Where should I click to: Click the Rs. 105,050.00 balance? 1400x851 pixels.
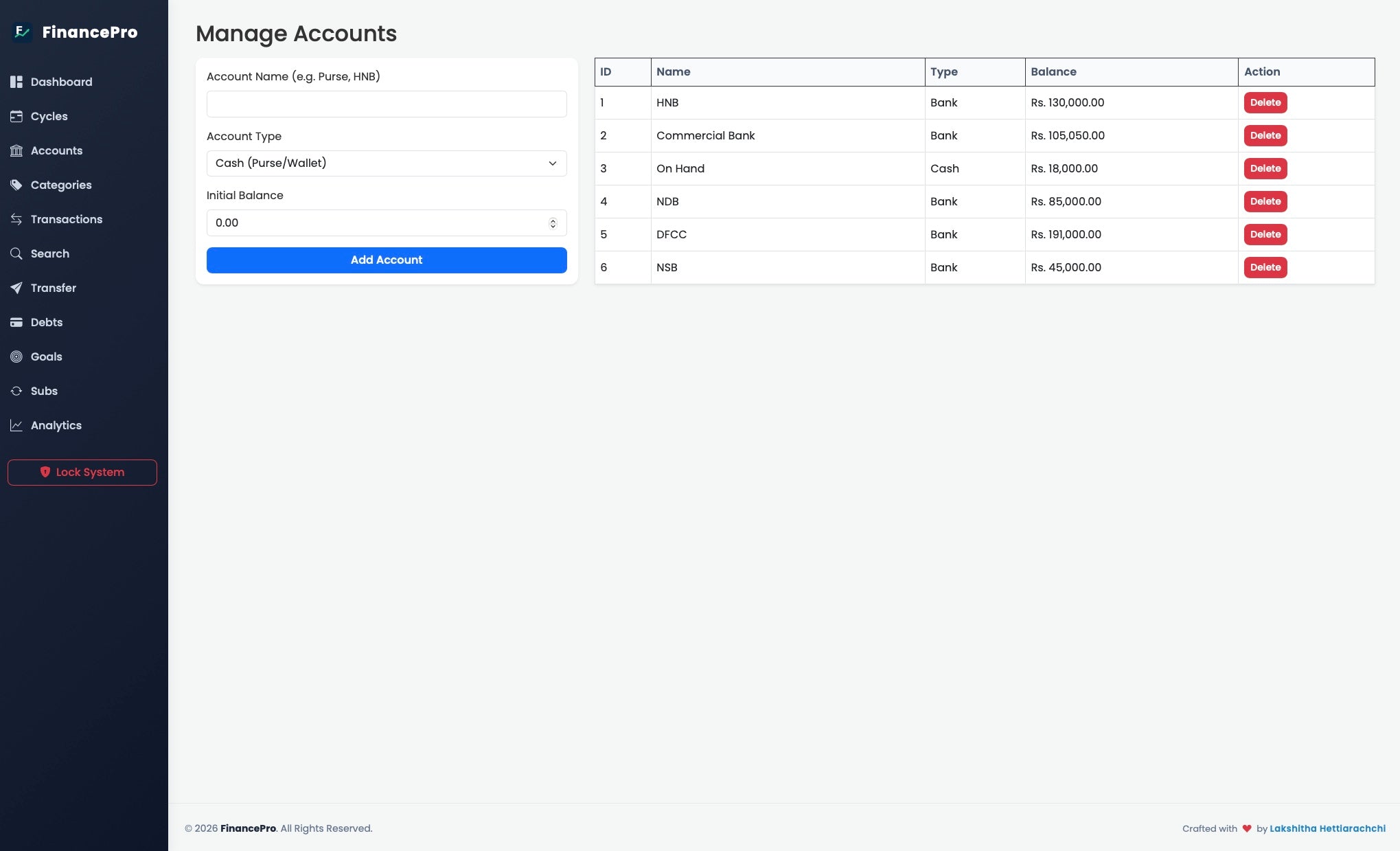click(1068, 135)
